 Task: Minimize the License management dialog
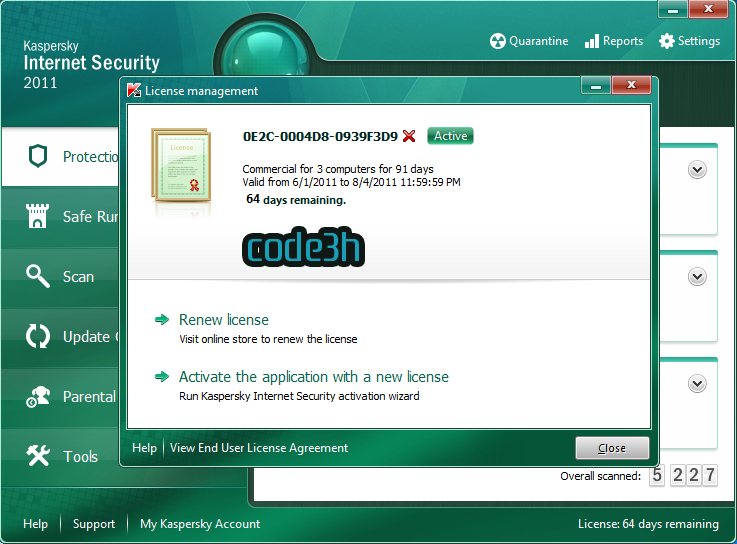click(x=596, y=86)
